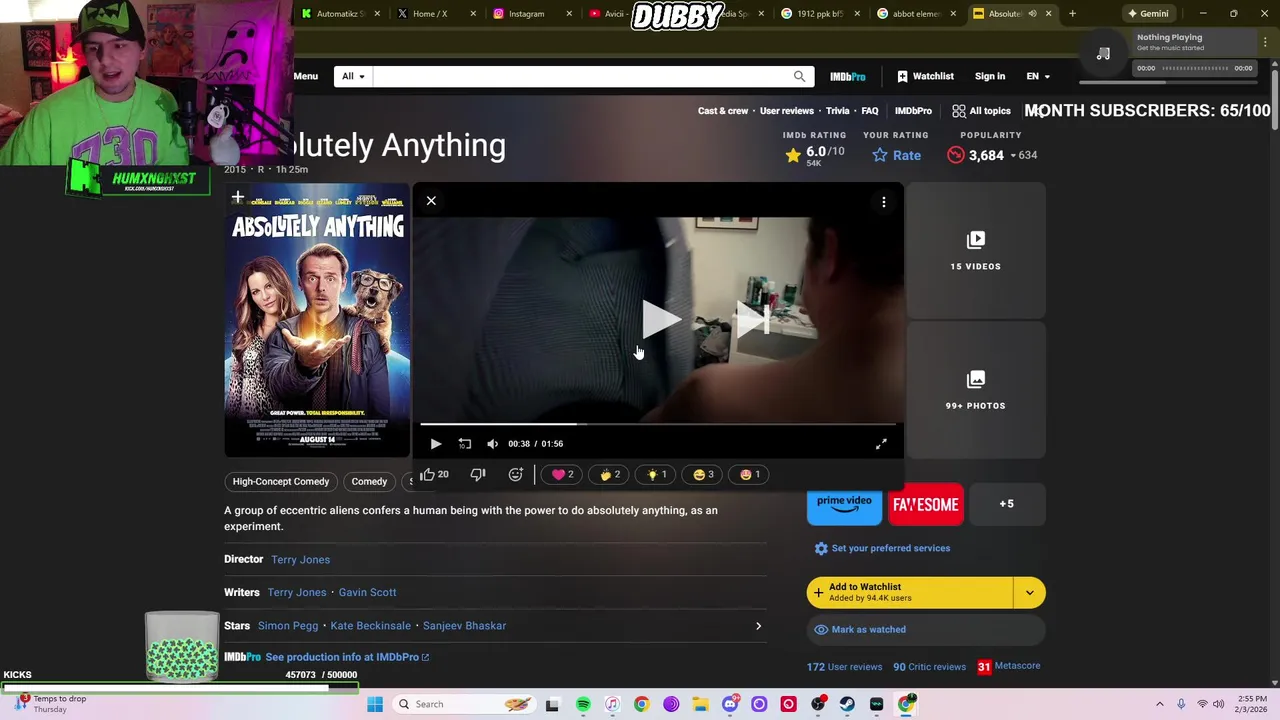Like the video with thumbs up
1280x720 pixels.
[x=434, y=475]
